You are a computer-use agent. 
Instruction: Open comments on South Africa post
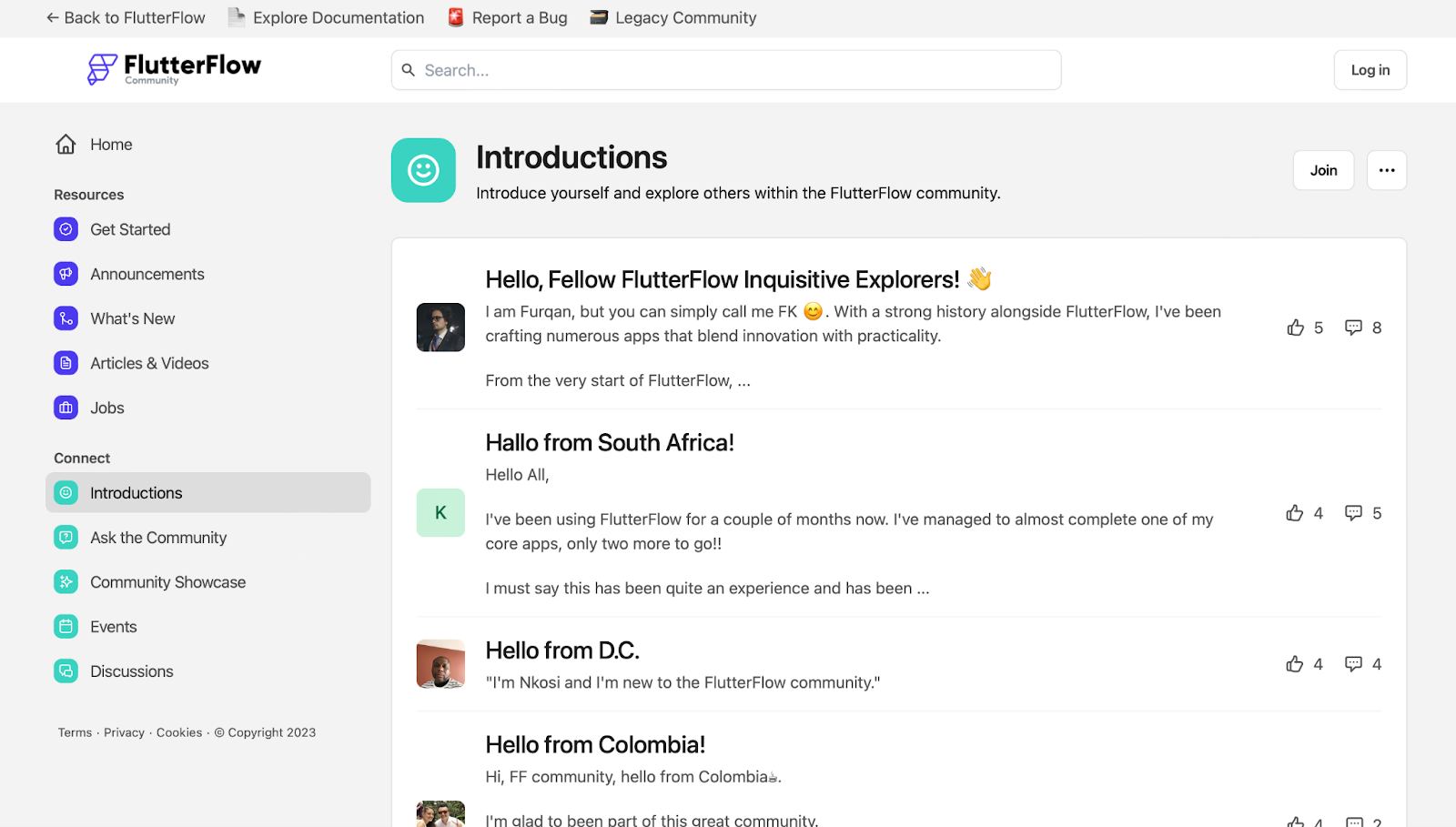pos(1353,513)
